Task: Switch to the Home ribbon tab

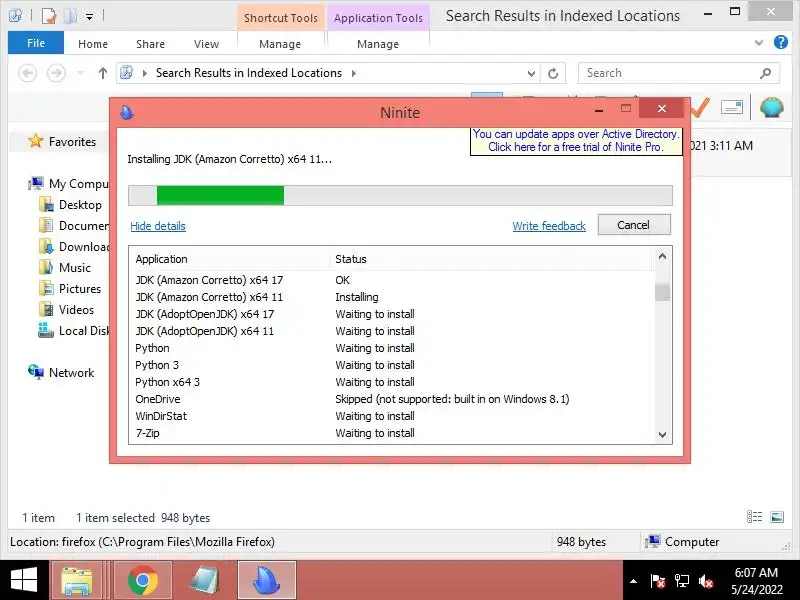Action: coord(93,44)
